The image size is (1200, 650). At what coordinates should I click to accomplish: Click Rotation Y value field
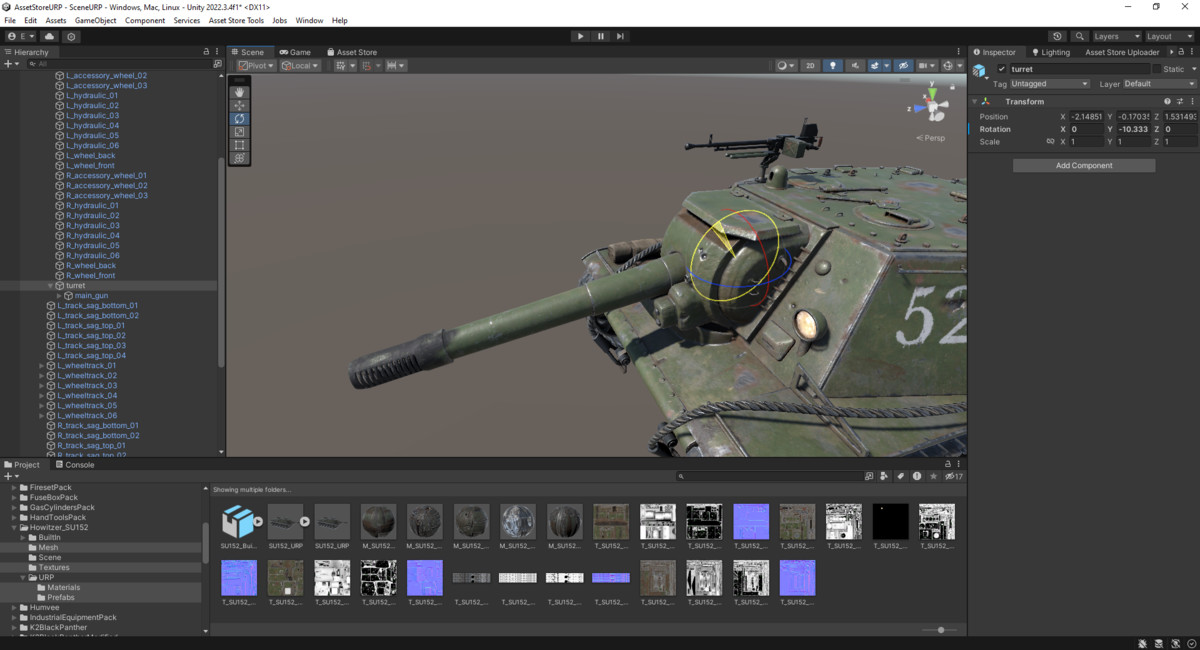tap(1133, 129)
